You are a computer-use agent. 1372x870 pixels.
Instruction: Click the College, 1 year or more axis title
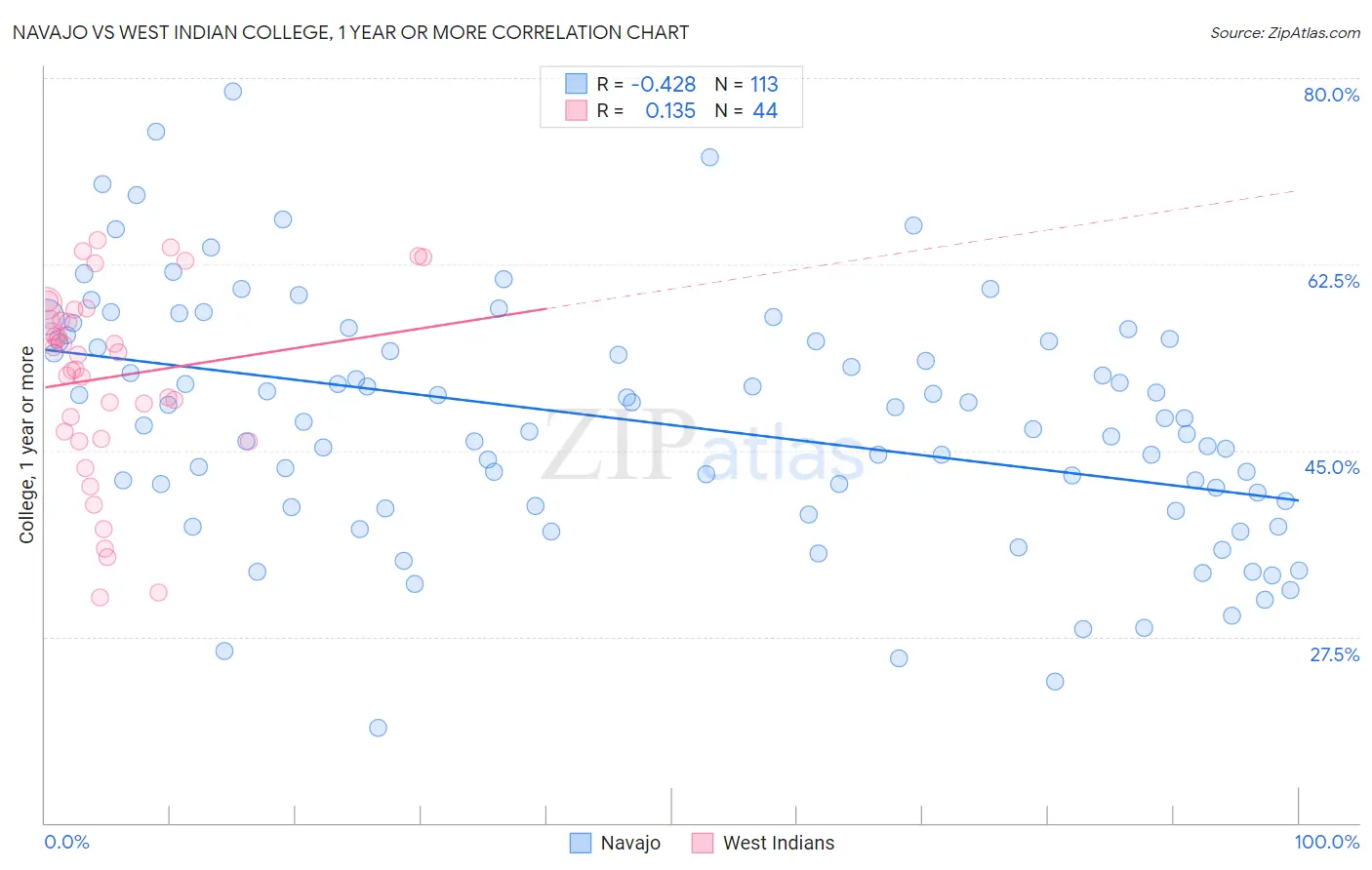click(26, 445)
